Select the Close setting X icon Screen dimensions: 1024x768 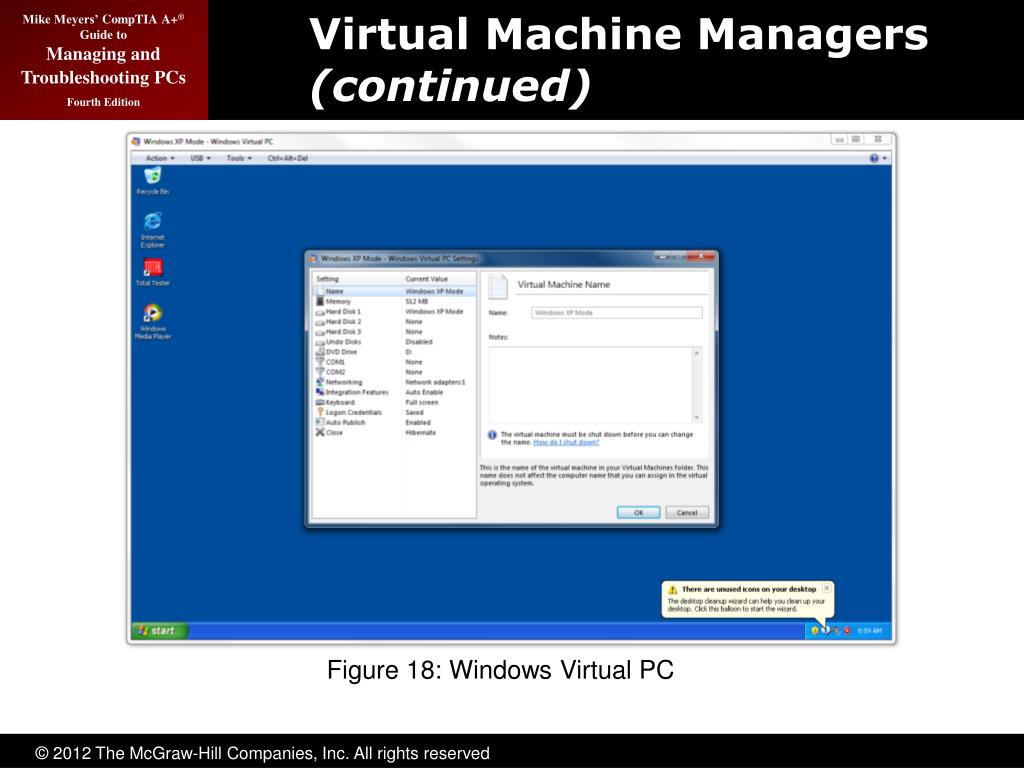click(320, 432)
